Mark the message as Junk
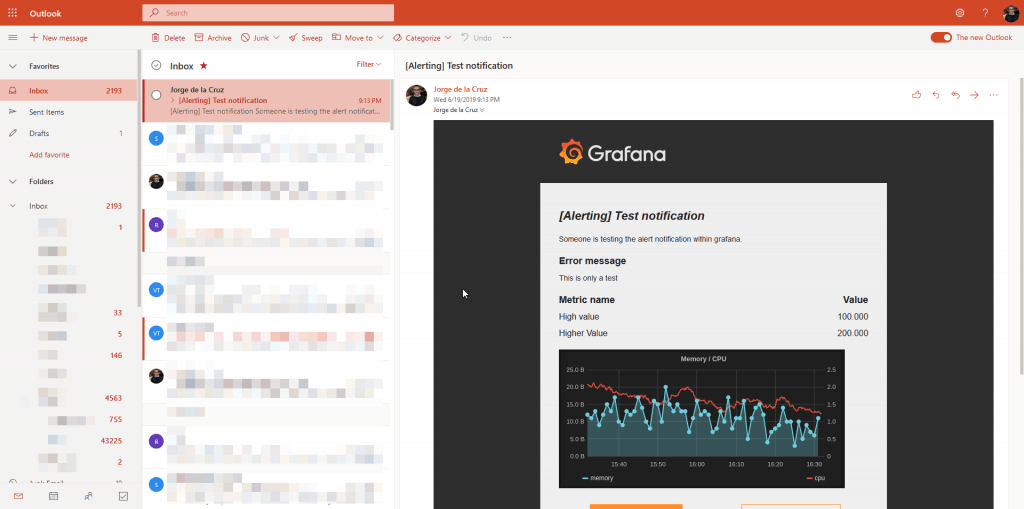The width and height of the screenshot is (1024, 509). pyautogui.click(x=255, y=38)
